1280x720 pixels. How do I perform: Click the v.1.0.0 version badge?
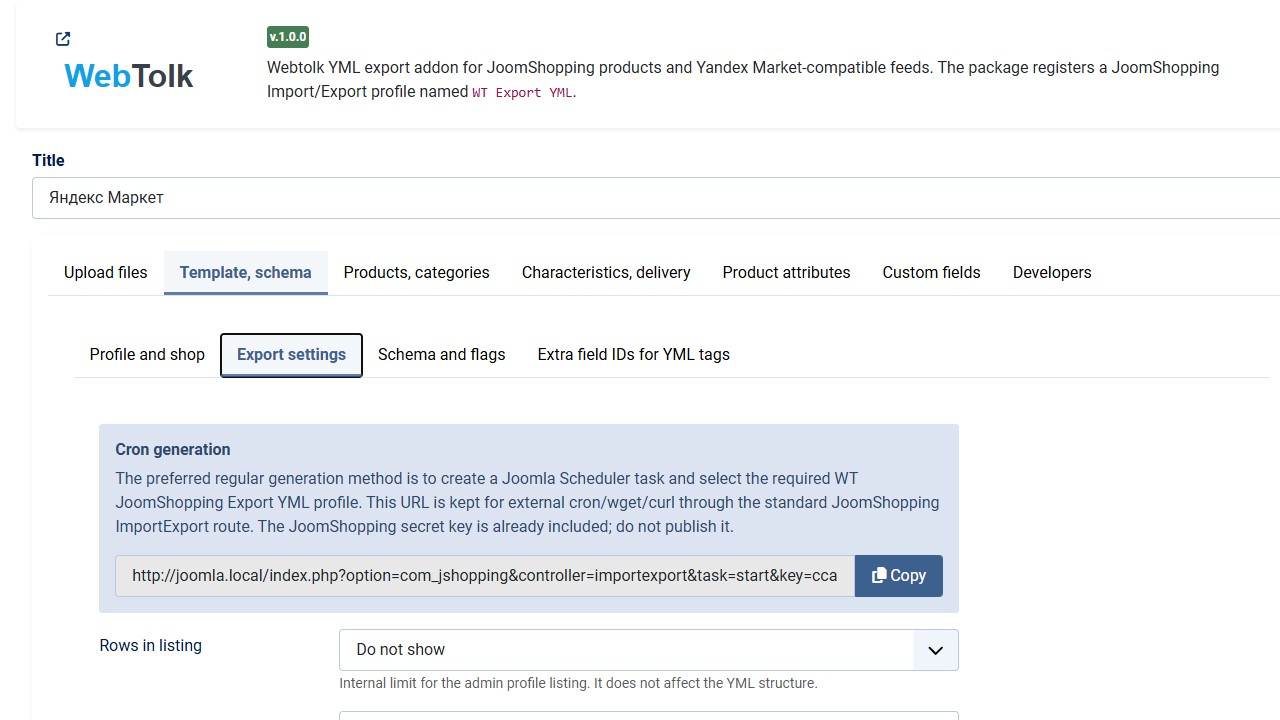click(x=288, y=37)
